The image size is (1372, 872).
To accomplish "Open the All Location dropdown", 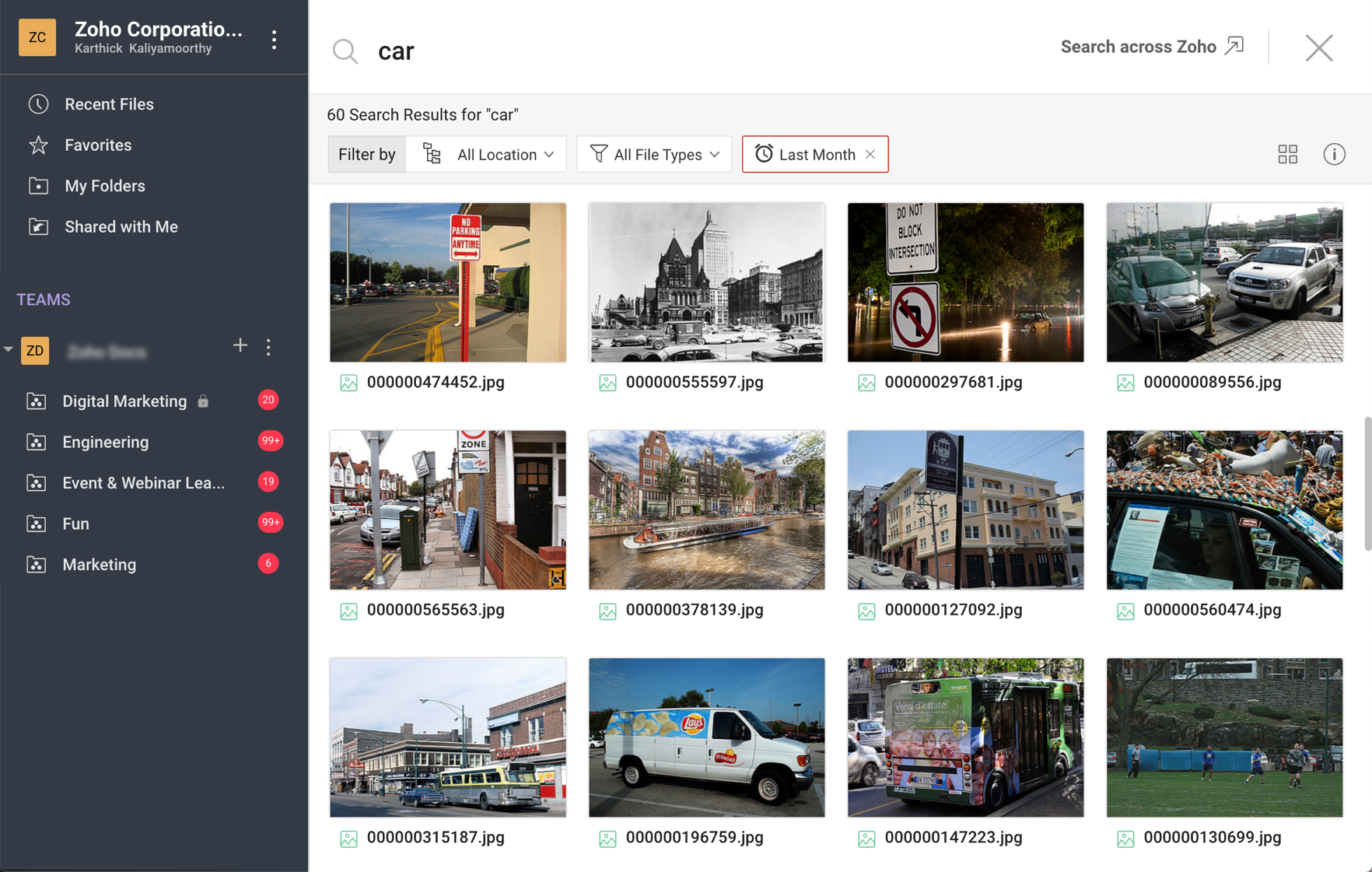I will pyautogui.click(x=487, y=154).
